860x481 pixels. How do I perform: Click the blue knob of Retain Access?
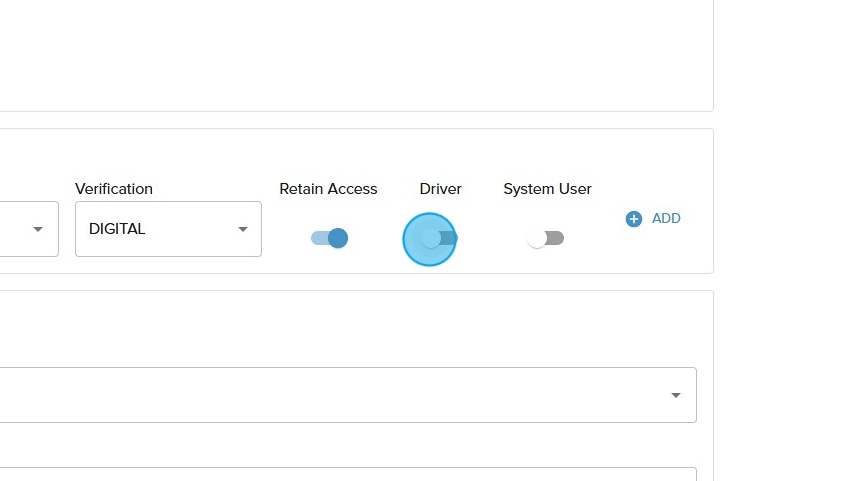click(338, 238)
